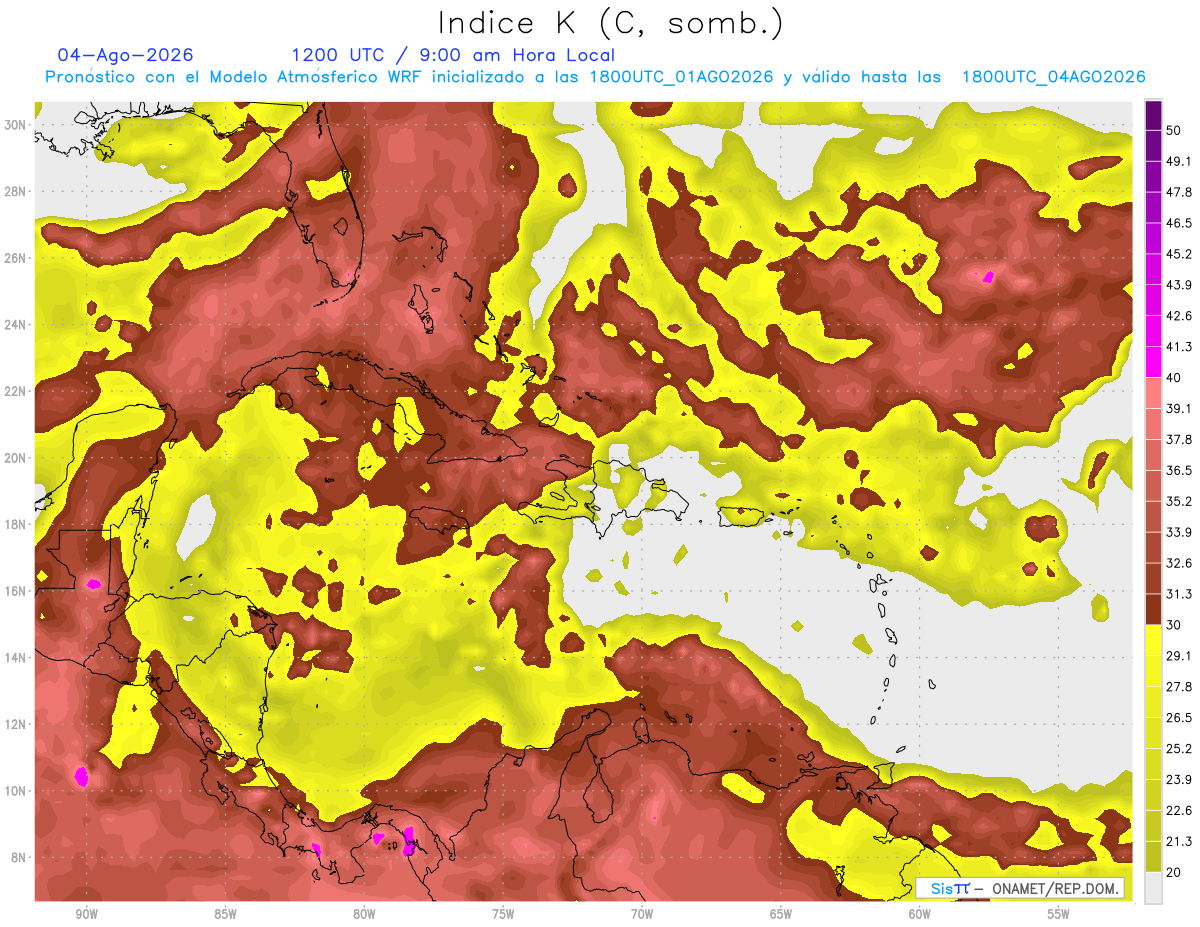The image size is (1200, 927).
Task: Click the colorbar value "43.9"
Action: coord(1179,285)
